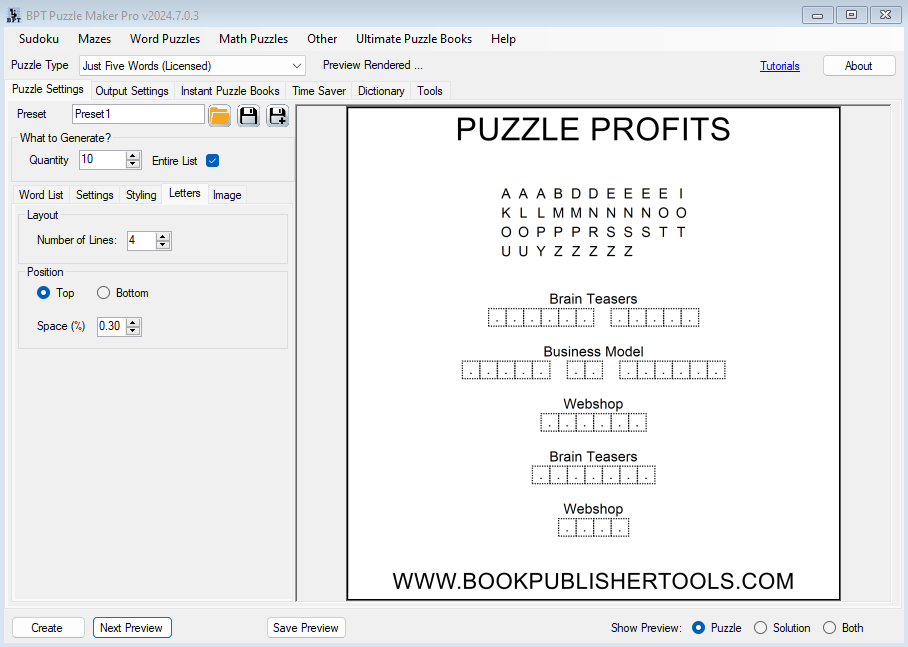
Task: Click the save-as-new preset icon
Action: pos(277,115)
